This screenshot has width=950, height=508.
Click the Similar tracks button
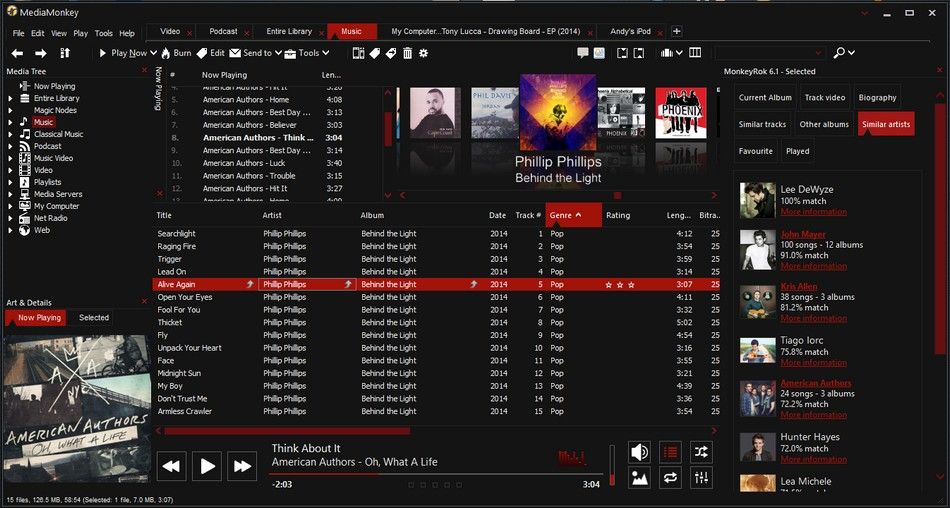coord(762,124)
